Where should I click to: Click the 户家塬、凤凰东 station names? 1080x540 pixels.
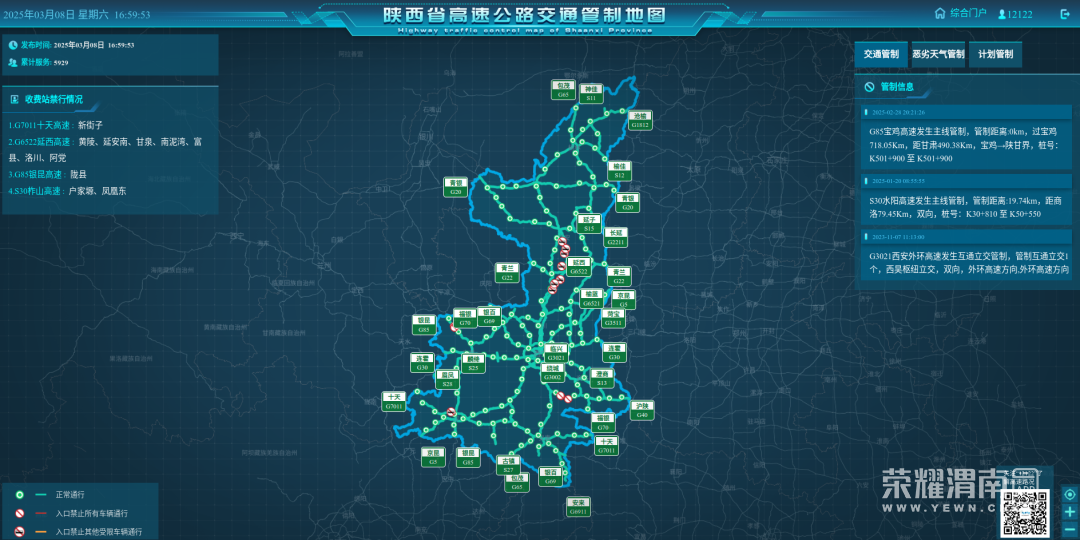(x=98, y=191)
